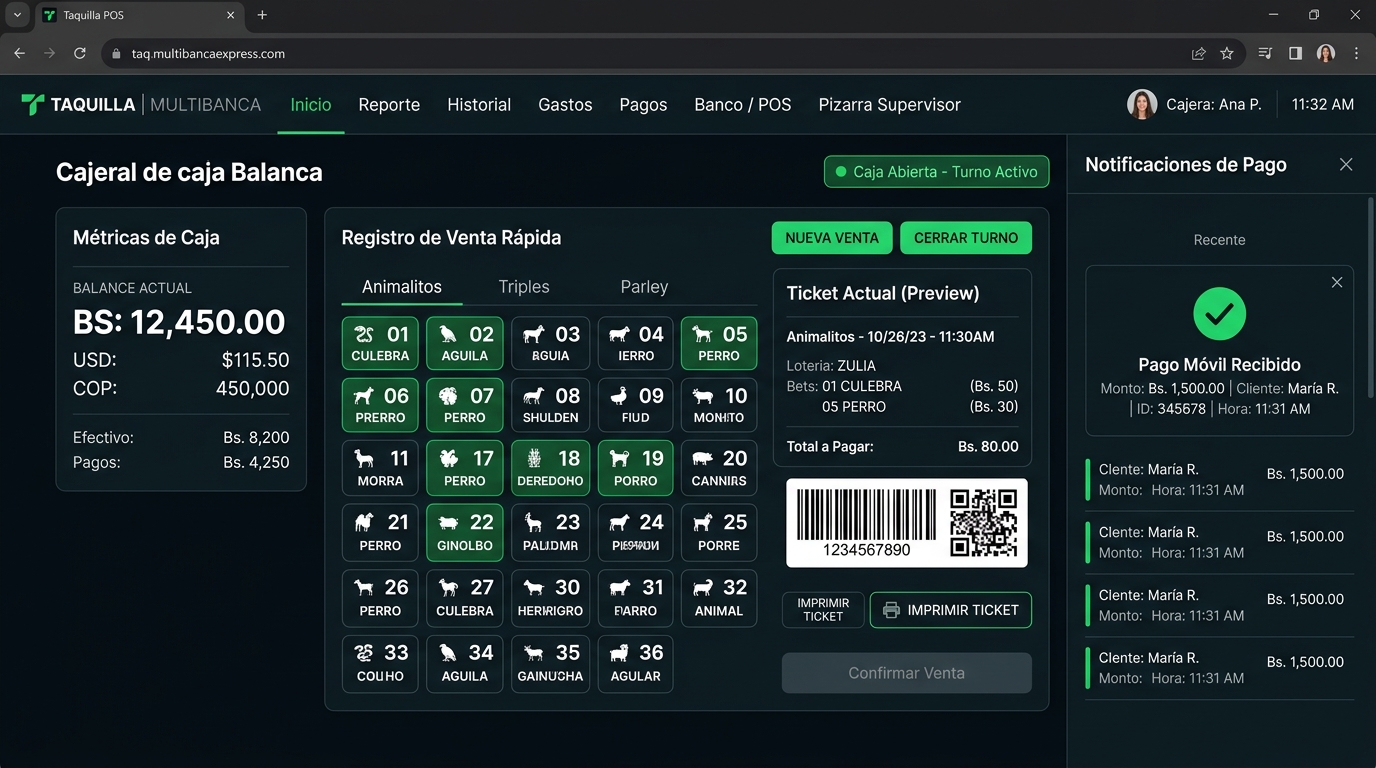This screenshot has width=1376, height=768.
Task: Click the cashier Ana P. avatar
Action: pos(1142,104)
